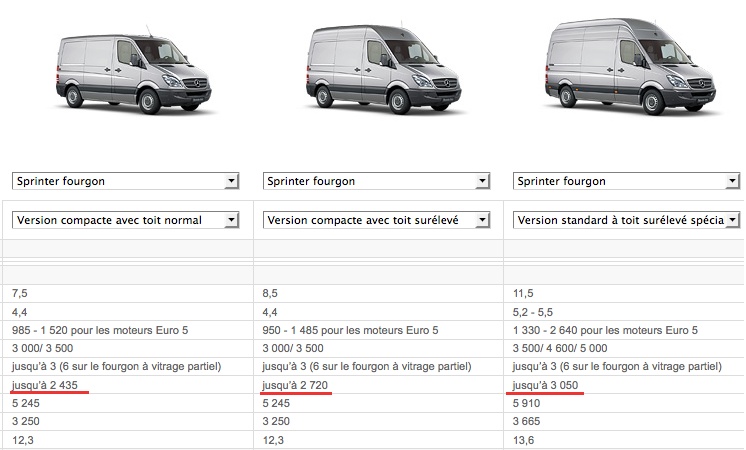This screenshot has width=746, height=450.
Task: Click the 'jusqu'à 2 720' value
Action: [x=295, y=385]
